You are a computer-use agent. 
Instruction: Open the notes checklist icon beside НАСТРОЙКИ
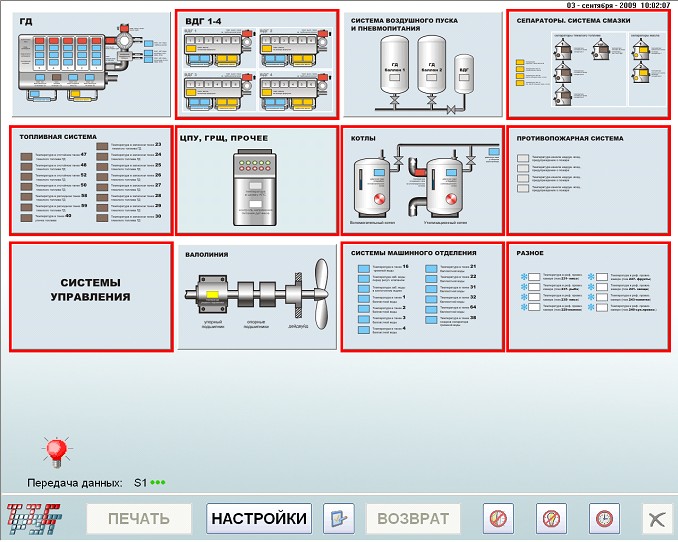(339, 518)
